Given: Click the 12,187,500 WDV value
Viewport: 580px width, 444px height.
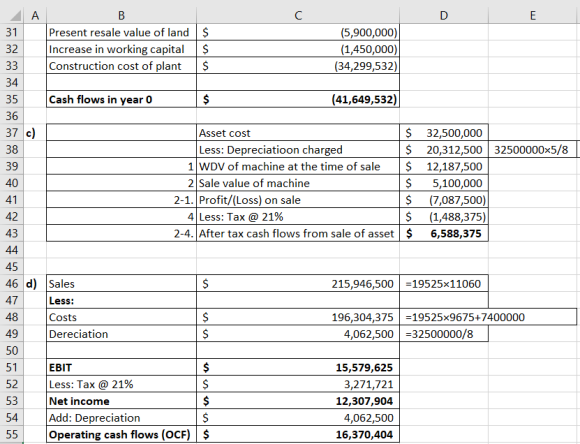Looking at the screenshot, I should click(444, 166).
